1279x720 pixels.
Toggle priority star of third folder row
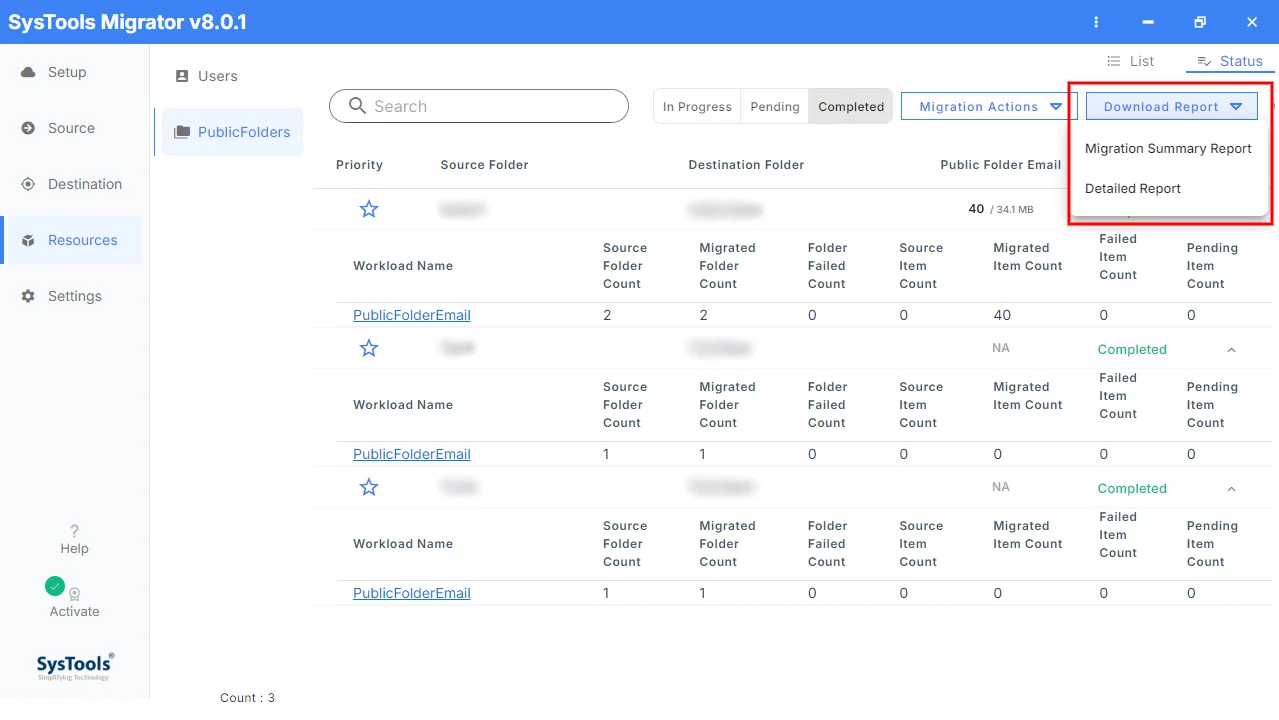coord(369,487)
